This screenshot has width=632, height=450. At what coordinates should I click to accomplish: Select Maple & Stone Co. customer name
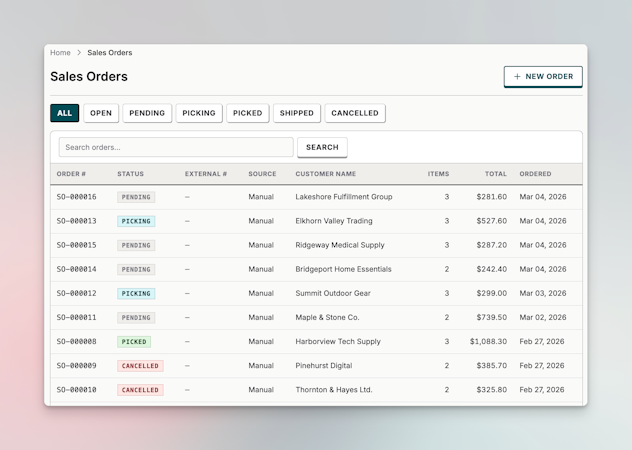click(x=327, y=317)
